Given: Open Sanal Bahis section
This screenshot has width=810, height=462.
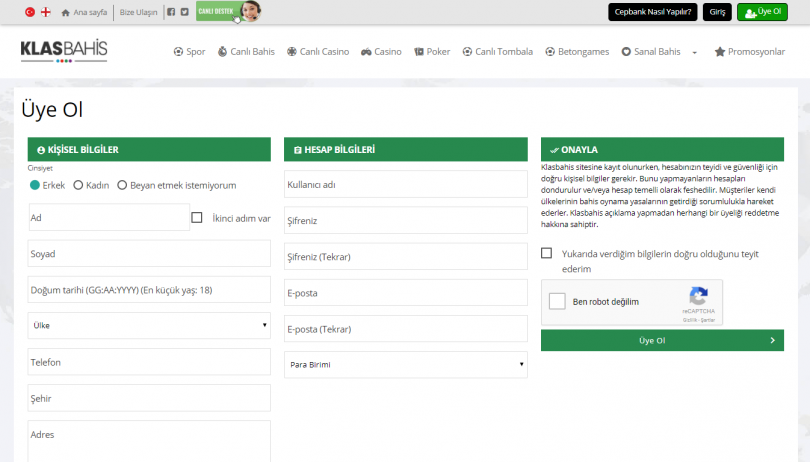Looking at the screenshot, I should (x=651, y=52).
